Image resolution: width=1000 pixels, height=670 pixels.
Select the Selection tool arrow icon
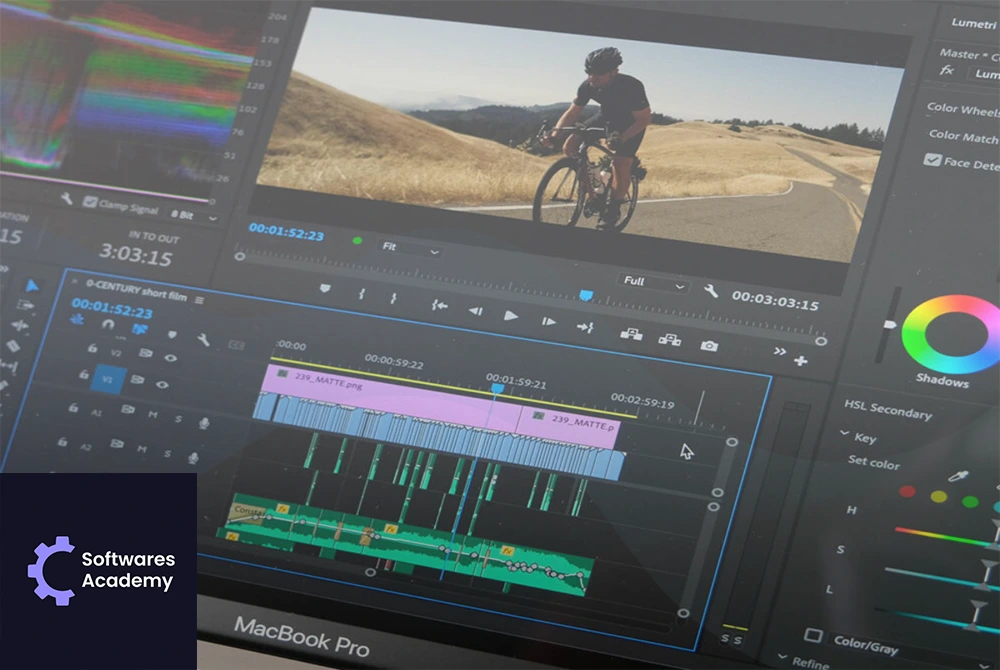click(32, 286)
